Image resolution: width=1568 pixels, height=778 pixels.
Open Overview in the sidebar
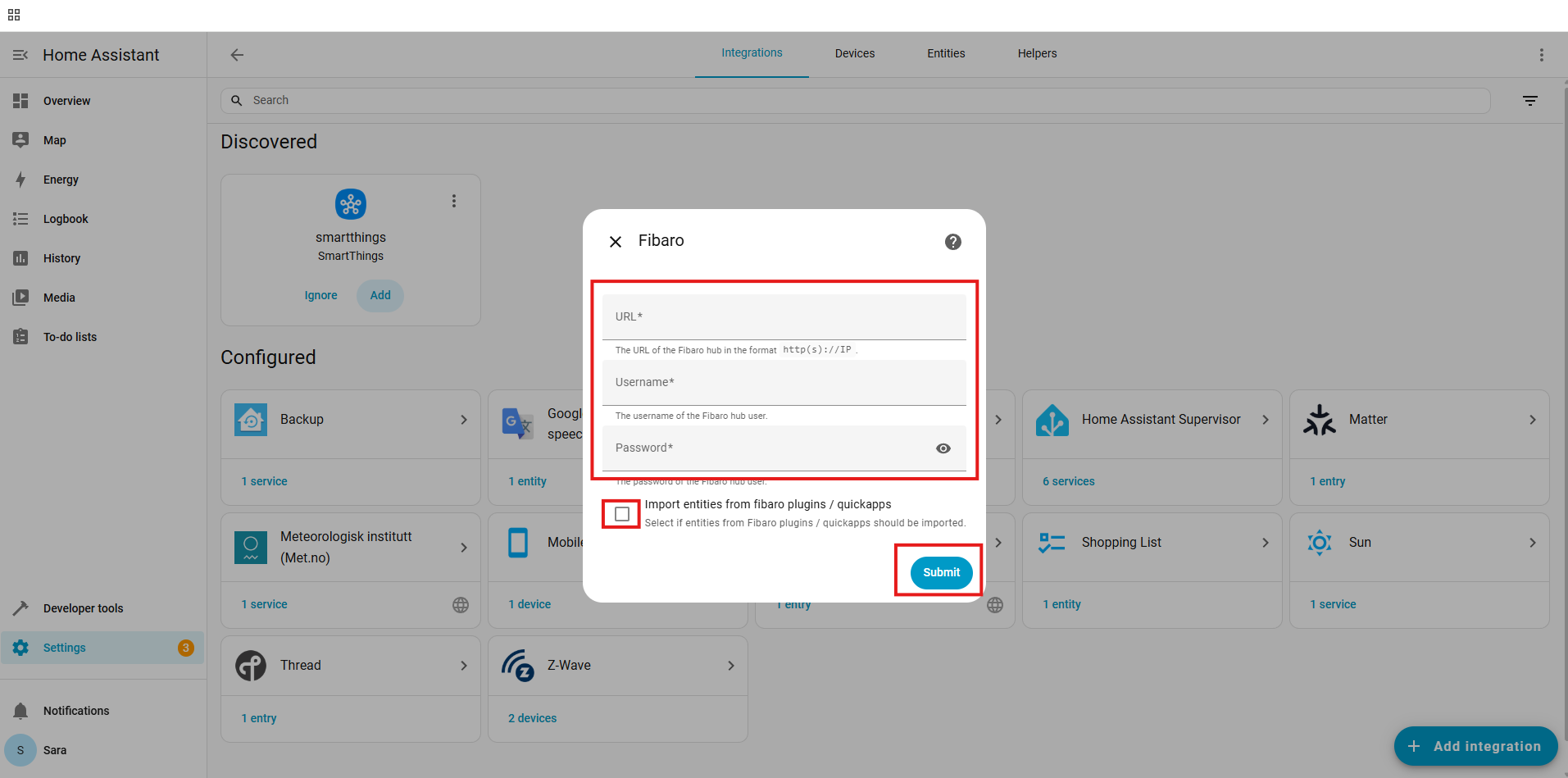(x=103, y=101)
